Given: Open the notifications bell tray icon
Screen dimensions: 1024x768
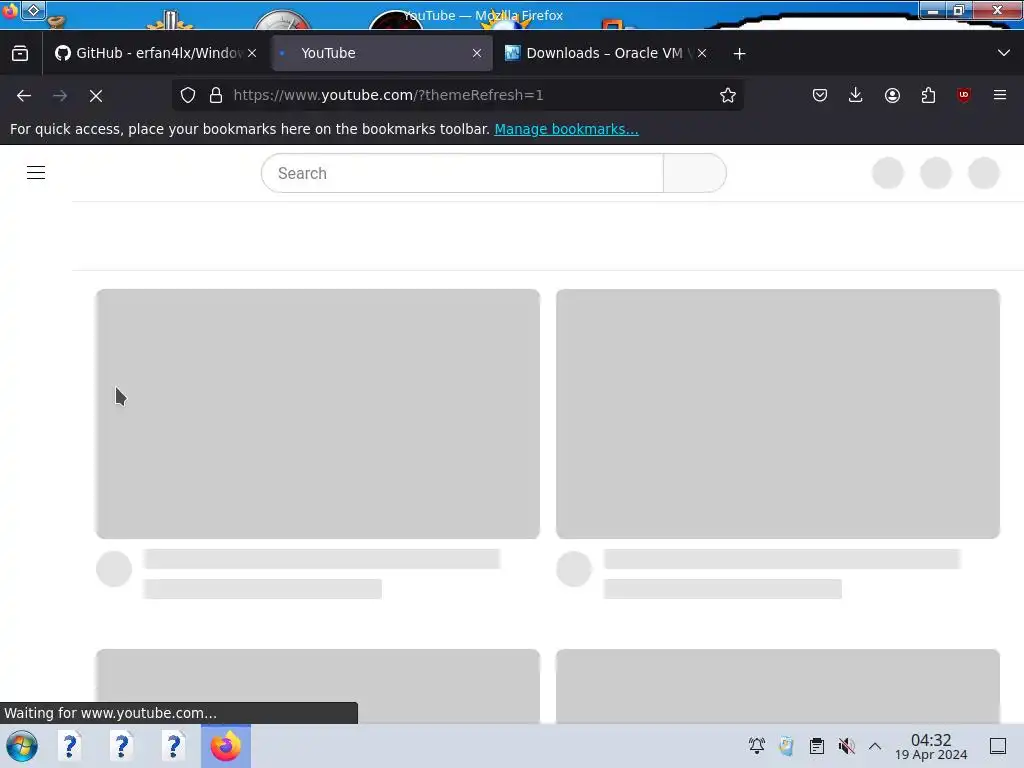Looking at the screenshot, I should [x=757, y=746].
